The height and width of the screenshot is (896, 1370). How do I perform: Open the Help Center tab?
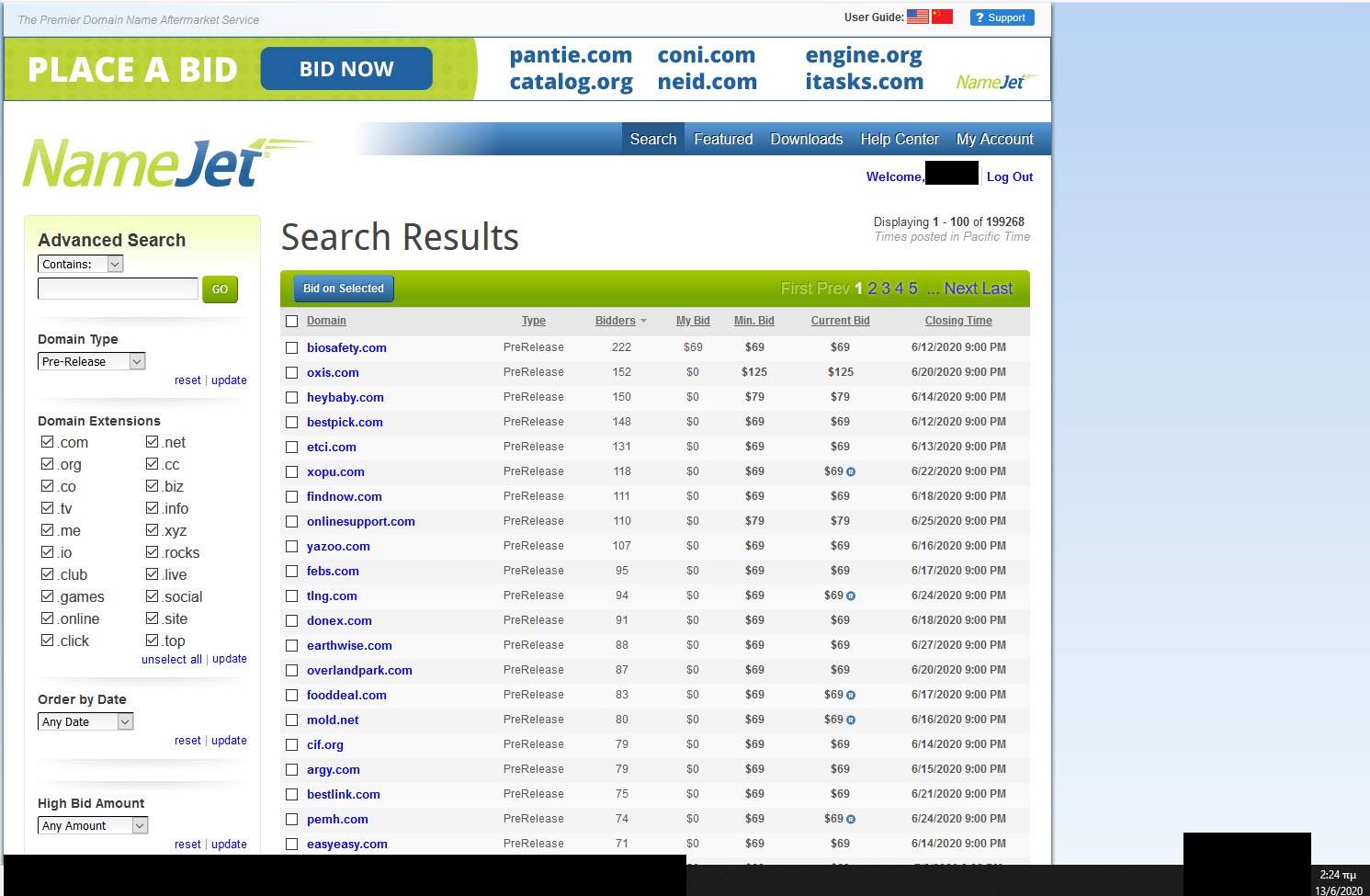(x=900, y=139)
